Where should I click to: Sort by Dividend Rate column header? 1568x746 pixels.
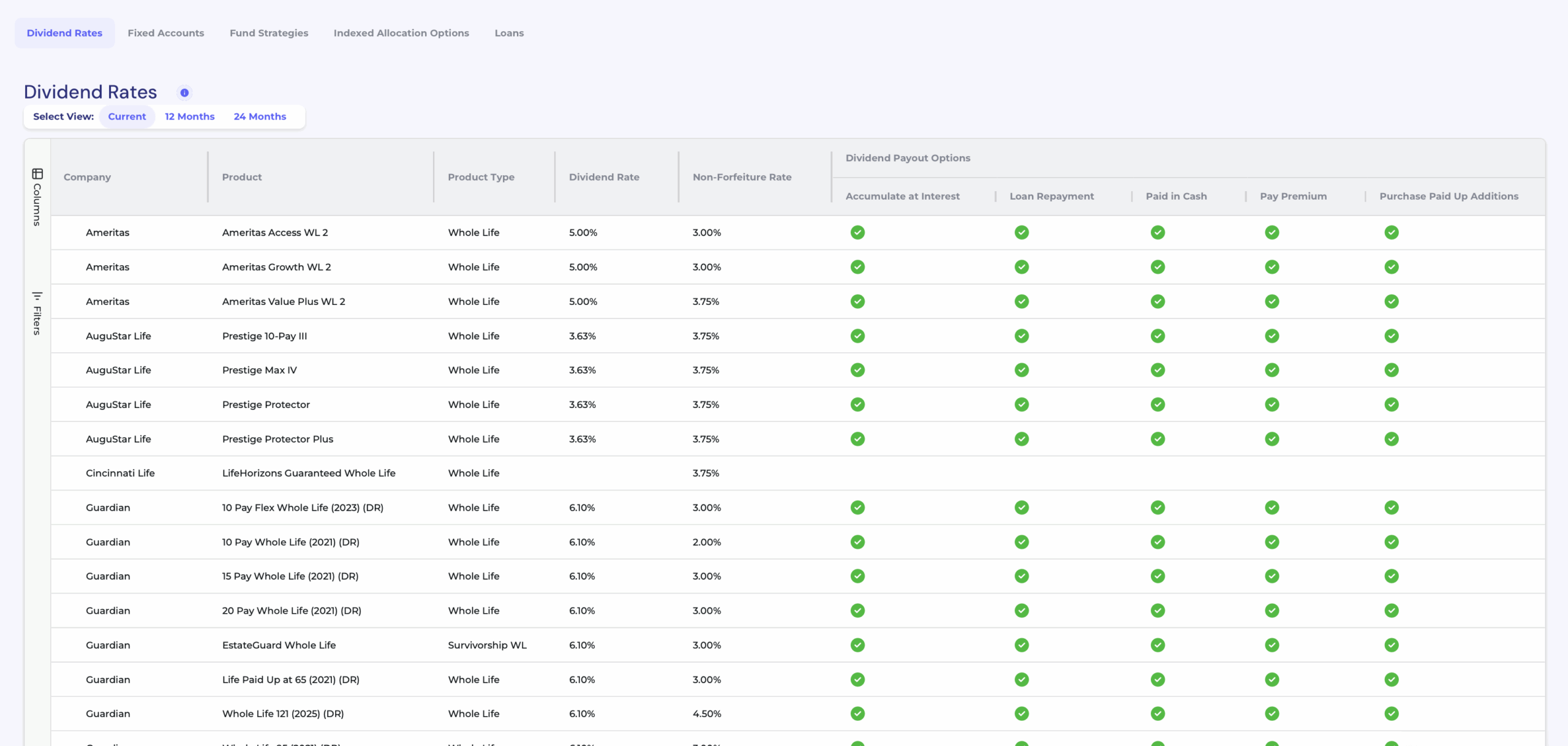pyautogui.click(x=604, y=177)
